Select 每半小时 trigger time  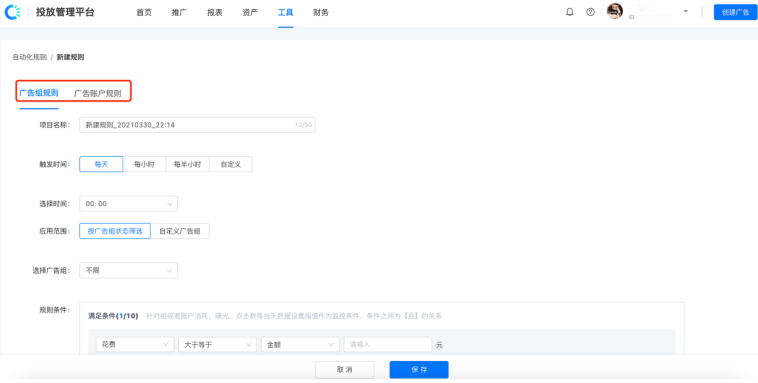pos(188,164)
